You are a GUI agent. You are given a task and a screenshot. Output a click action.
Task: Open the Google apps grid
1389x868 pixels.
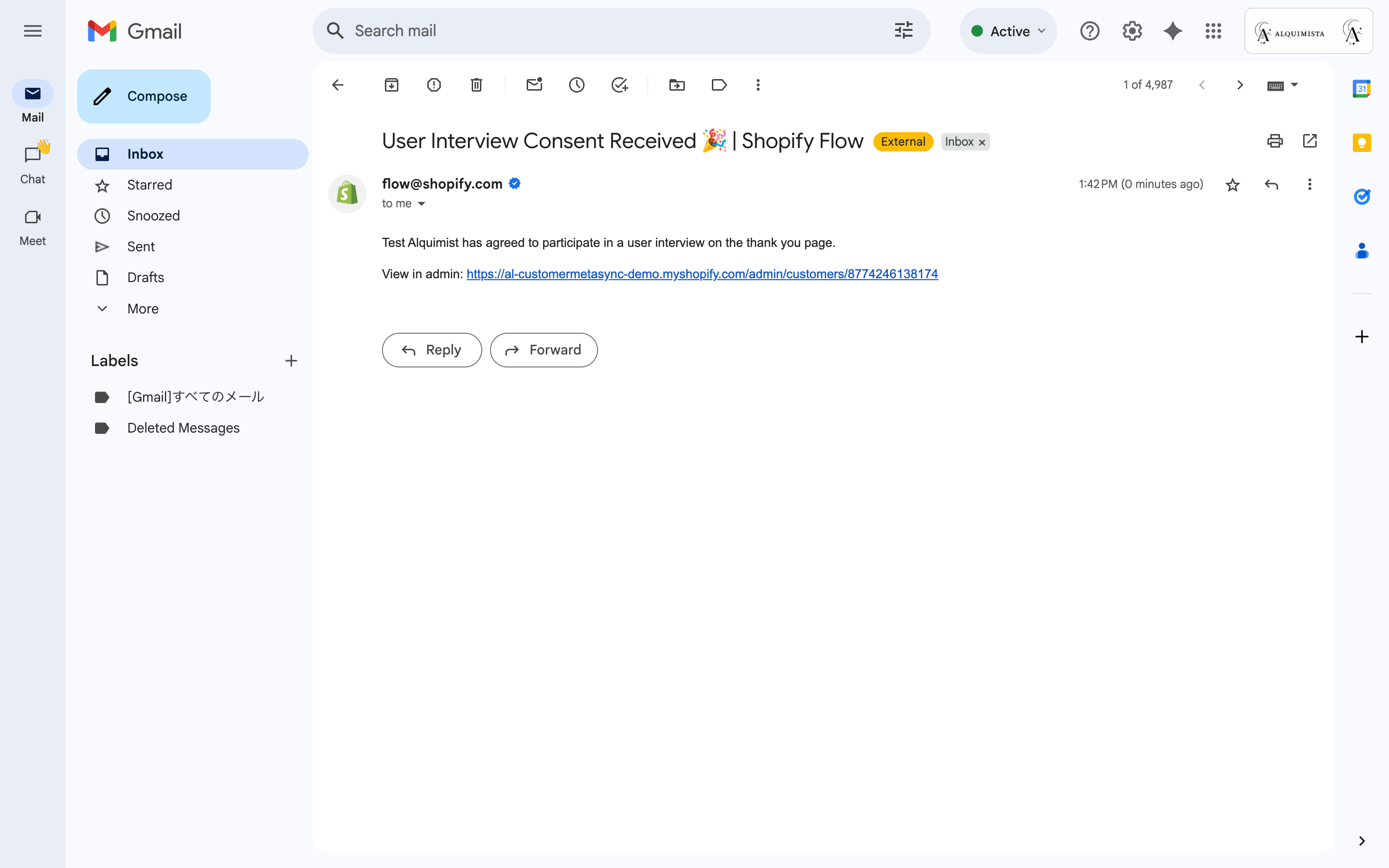(1213, 31)
